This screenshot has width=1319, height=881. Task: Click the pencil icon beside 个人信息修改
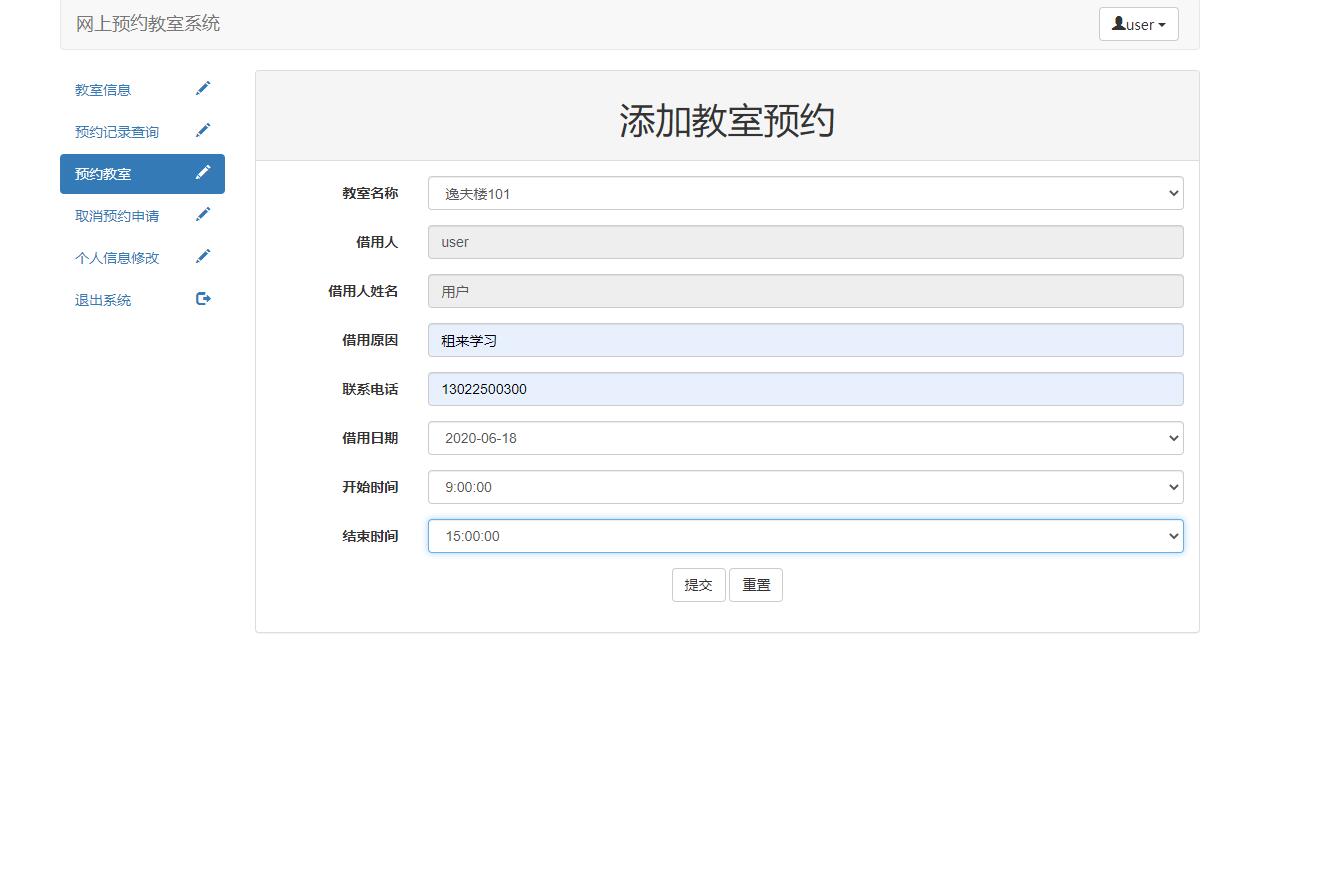click(x=203, y=256)
